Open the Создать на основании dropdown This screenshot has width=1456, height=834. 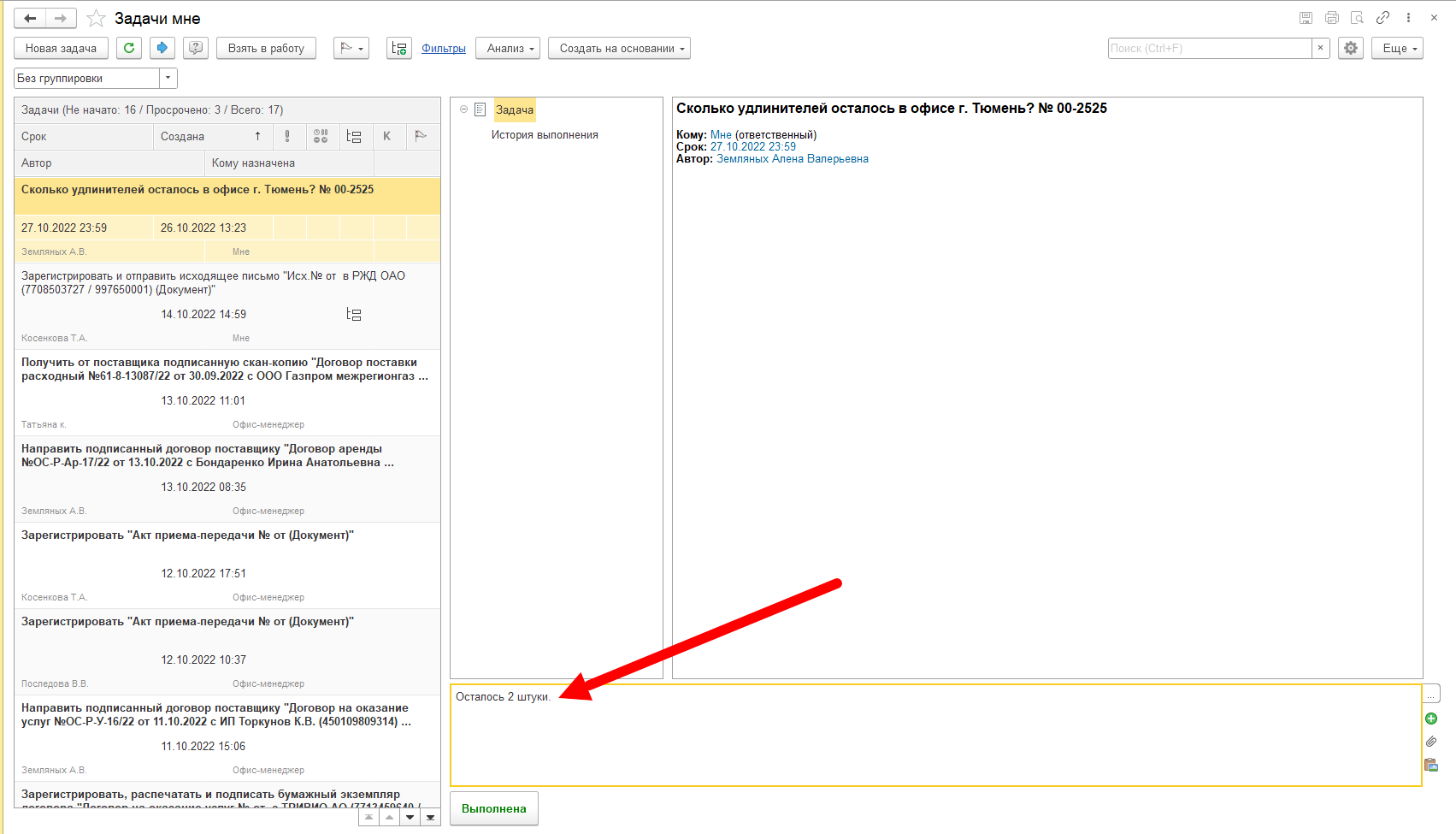(619, 48)
